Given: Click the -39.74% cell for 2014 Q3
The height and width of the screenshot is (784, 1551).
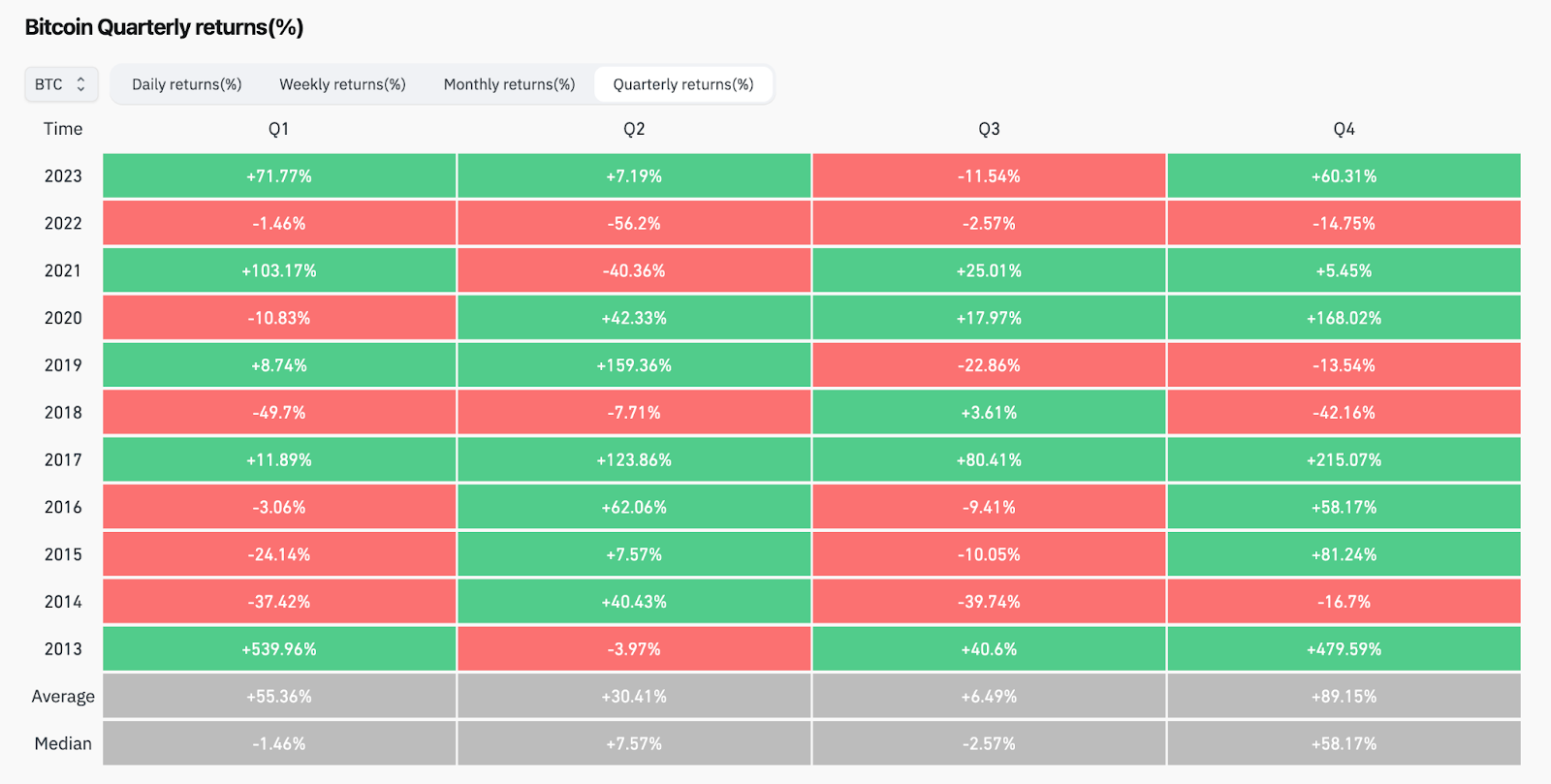Looking at the screenshot, I should (989, 602).
